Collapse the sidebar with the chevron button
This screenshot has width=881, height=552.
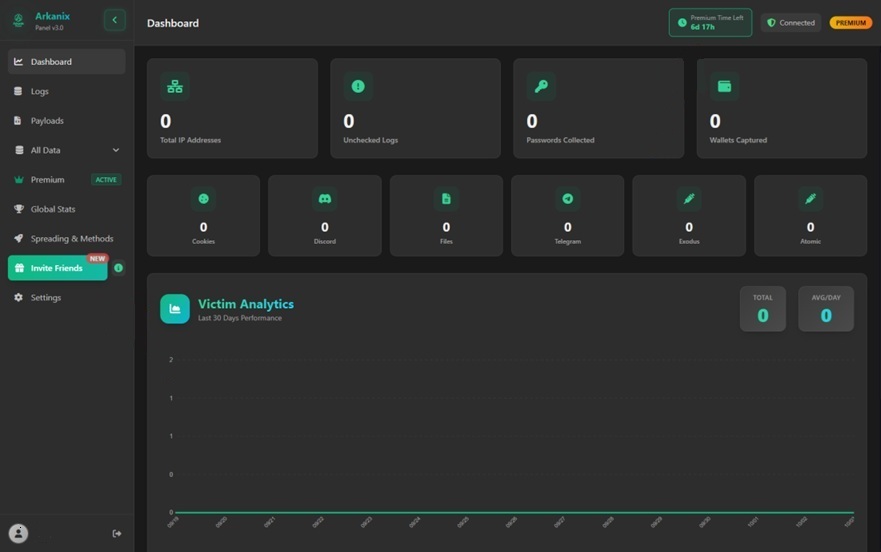[114, 20]
